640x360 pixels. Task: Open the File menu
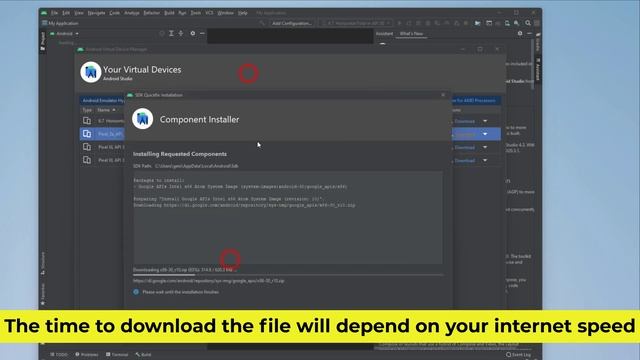(x=54, y=13)
